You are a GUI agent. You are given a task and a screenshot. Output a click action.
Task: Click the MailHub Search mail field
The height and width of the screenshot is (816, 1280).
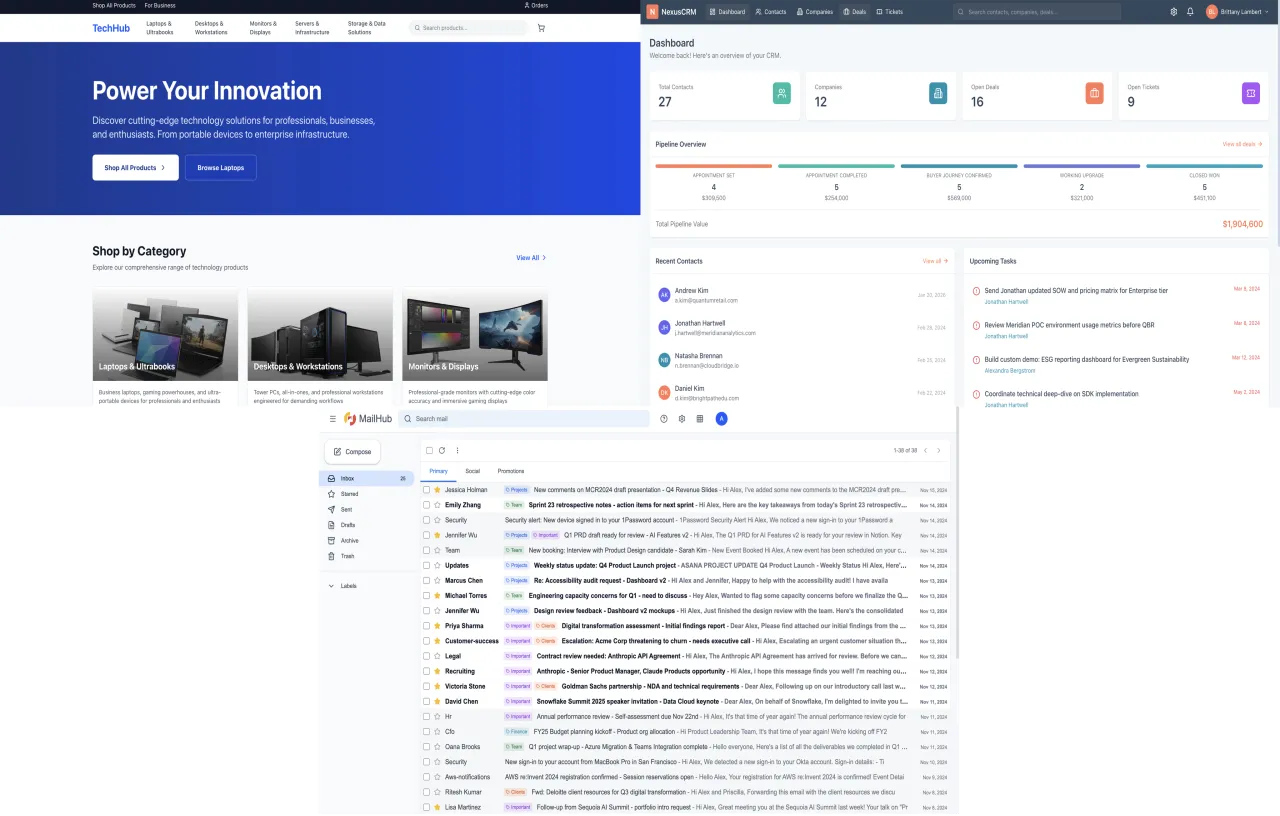pos(524,419)
